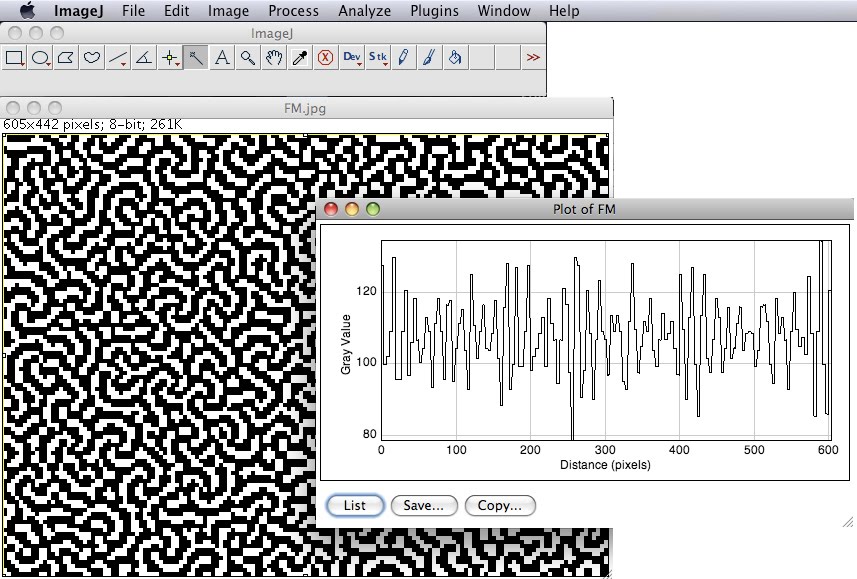Expand more tools with double arrow
The height and width of the screenshot is (579, 857).
click(533, 58)
